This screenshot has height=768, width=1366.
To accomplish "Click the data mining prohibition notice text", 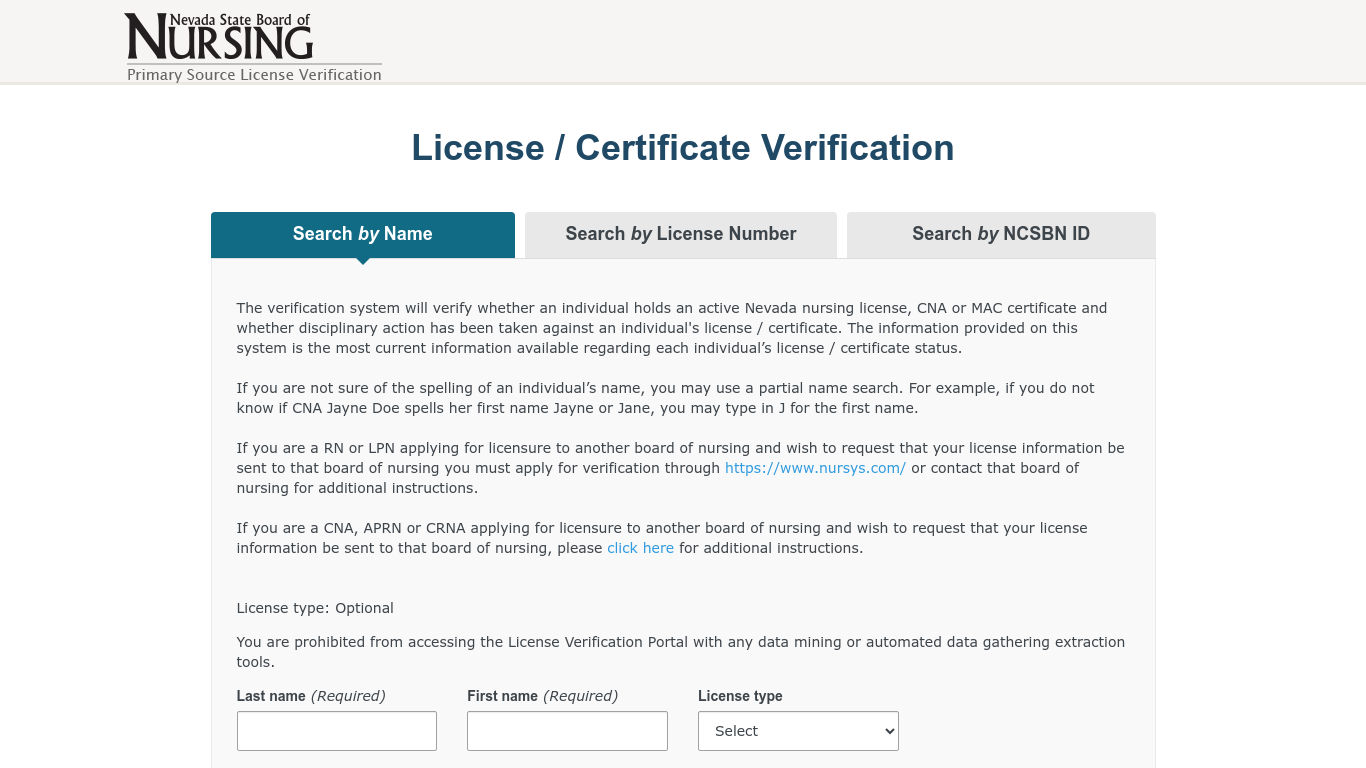I will click(x=681, y=652).
